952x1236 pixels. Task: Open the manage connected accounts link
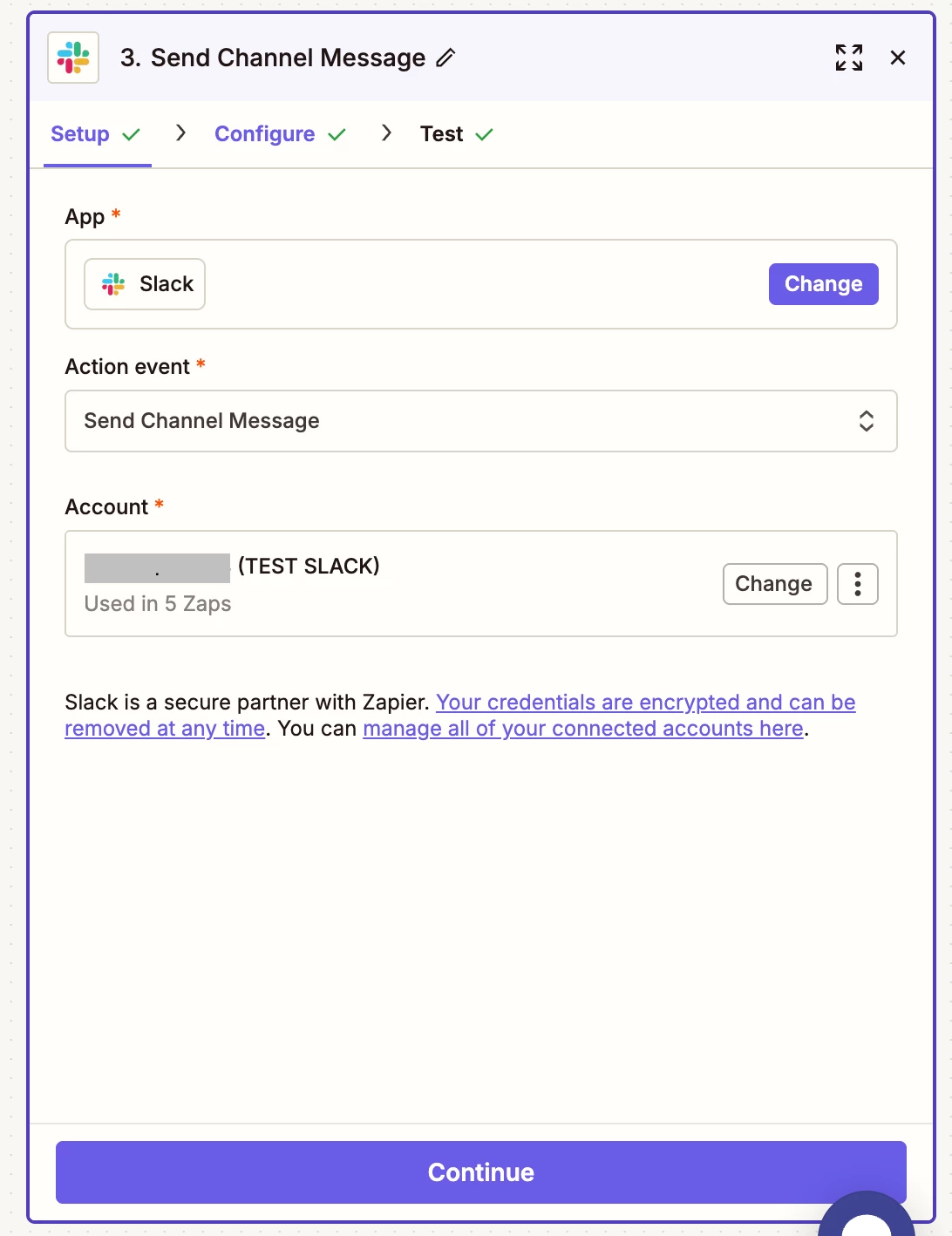point(582,729)
